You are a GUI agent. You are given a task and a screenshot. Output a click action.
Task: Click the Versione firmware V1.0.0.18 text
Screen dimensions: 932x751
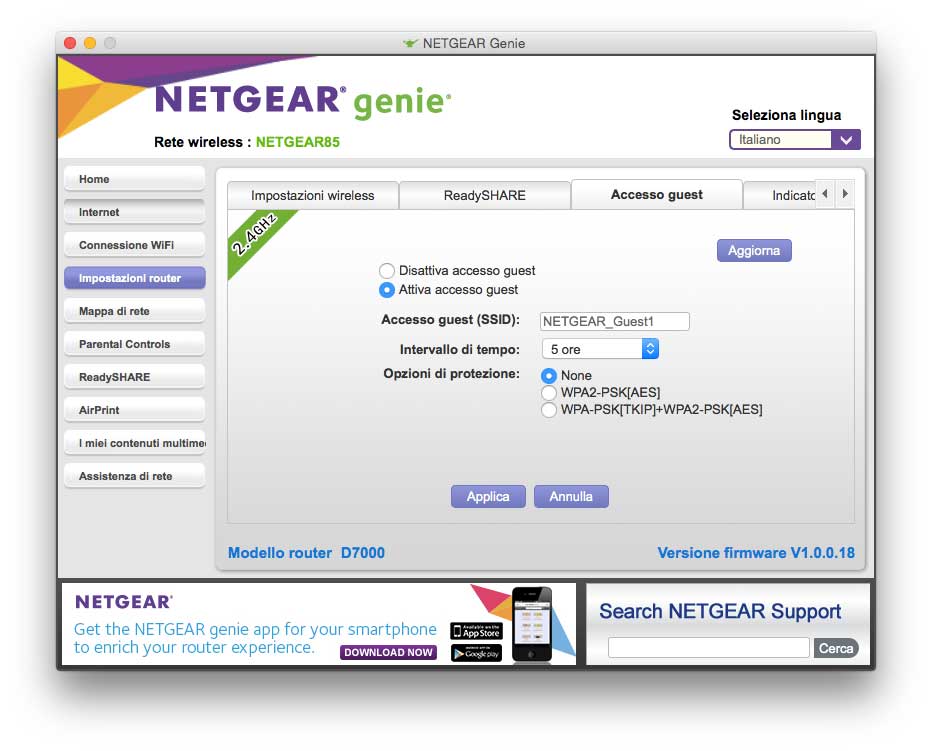[x=755, y=553]
